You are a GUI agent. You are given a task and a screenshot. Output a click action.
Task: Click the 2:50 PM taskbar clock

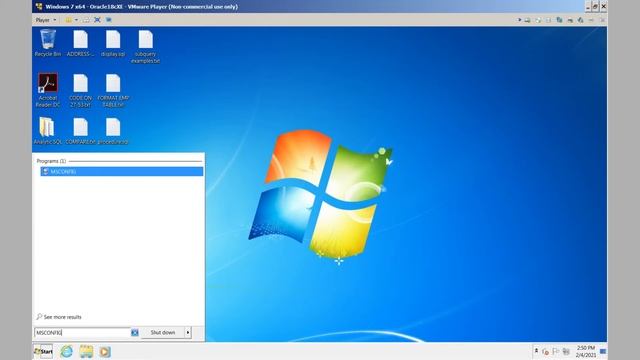pyautogui.click(x=586, y=351)
